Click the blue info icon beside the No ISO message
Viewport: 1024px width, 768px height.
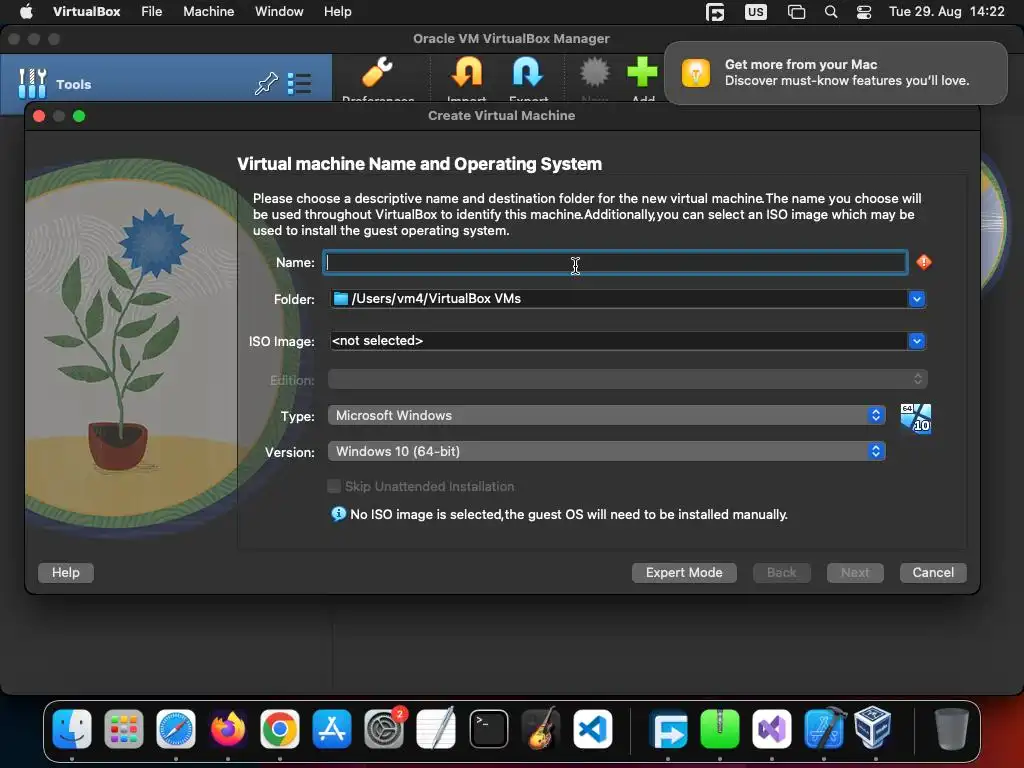point(338,514)
